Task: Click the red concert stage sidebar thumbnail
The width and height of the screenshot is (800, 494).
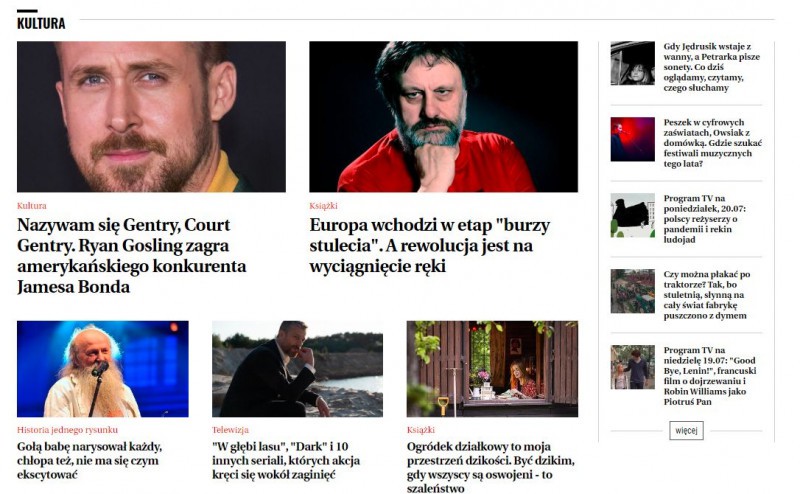Action: 633,139
